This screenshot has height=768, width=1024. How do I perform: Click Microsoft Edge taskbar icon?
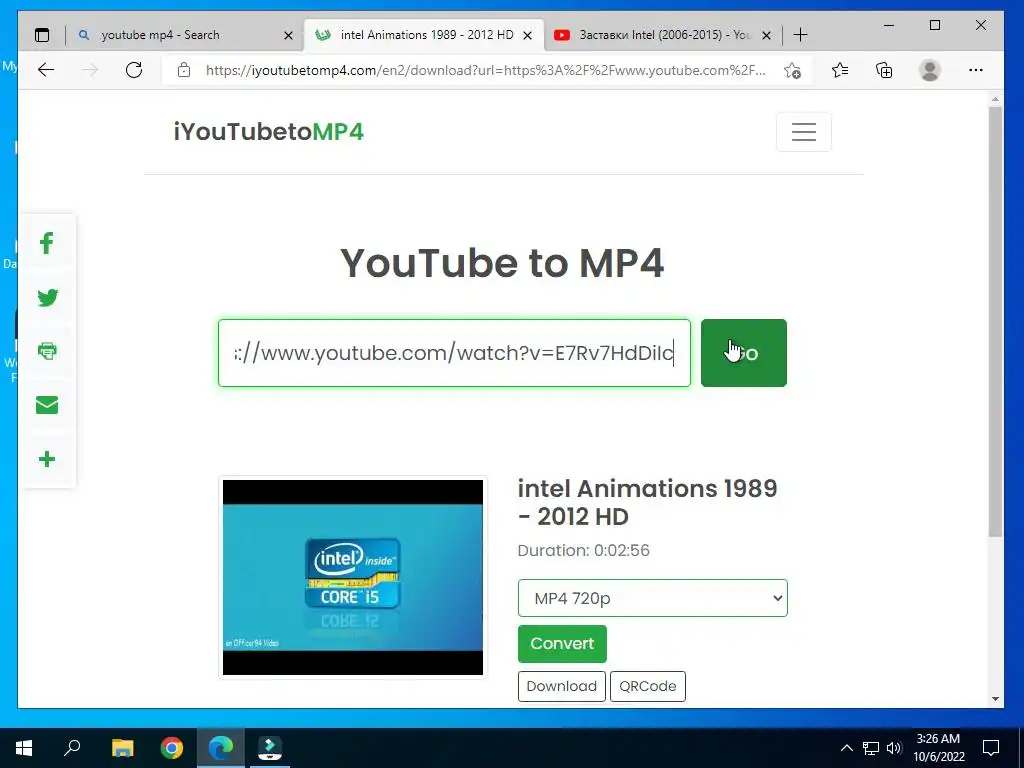coord(221,748)
